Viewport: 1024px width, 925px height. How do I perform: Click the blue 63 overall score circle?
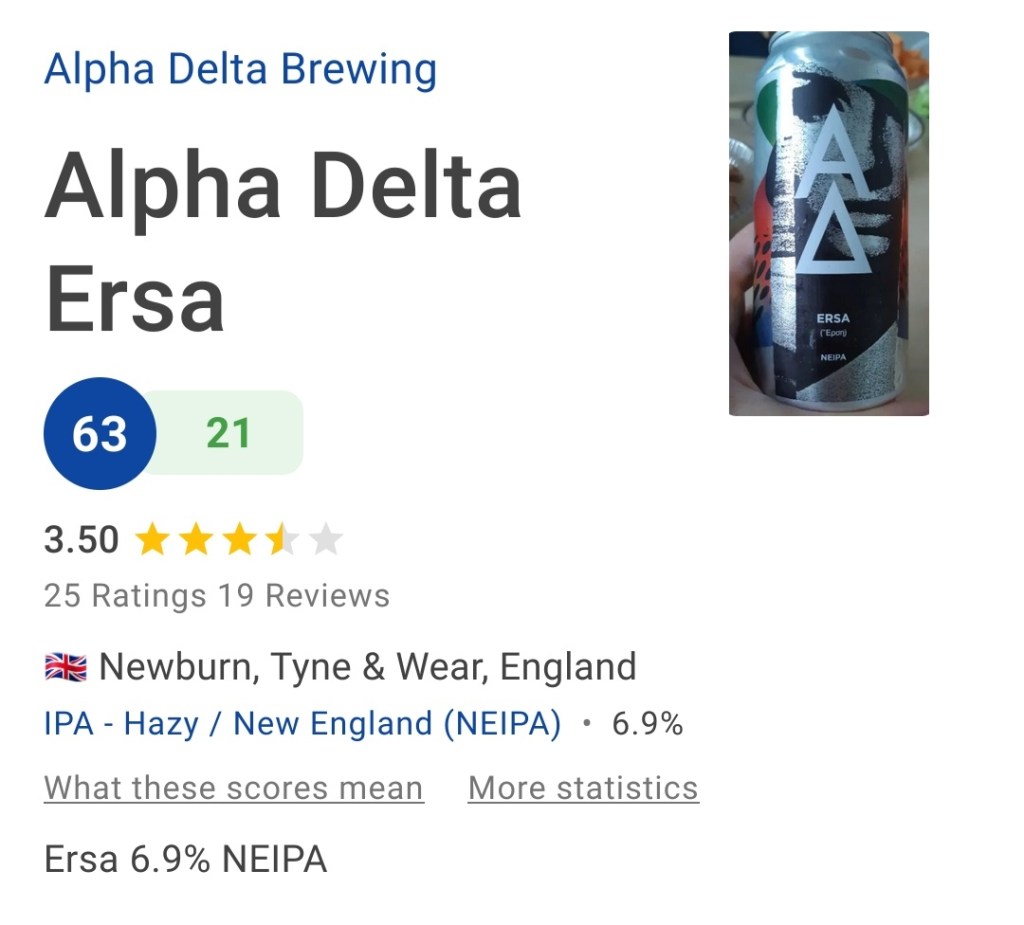click(100, 433)
